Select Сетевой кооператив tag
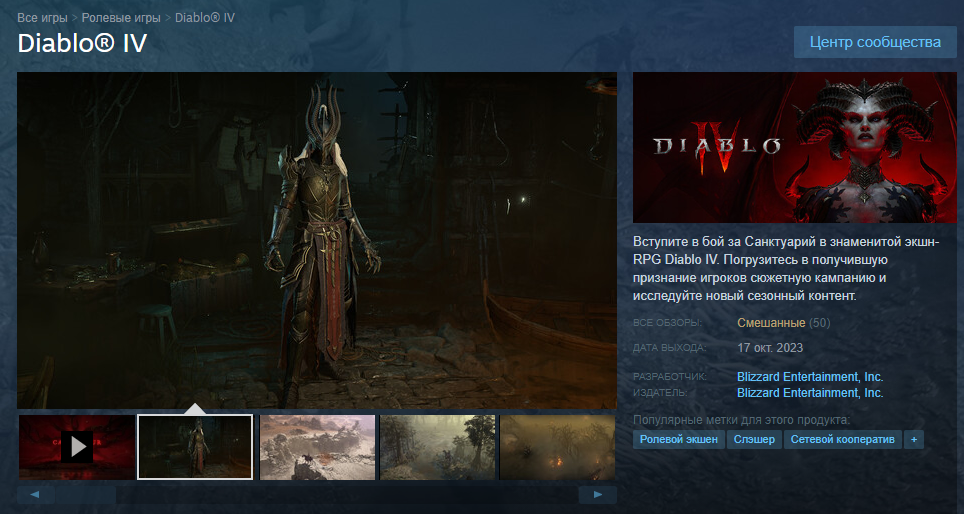The height and width of the screenshot is (514, 964). [x=843, y=440]
